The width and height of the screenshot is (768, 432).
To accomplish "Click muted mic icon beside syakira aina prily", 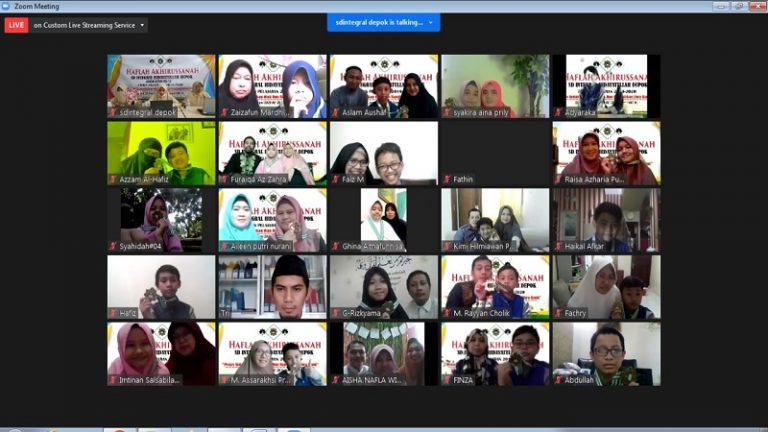I will click(x=447, y=112).
